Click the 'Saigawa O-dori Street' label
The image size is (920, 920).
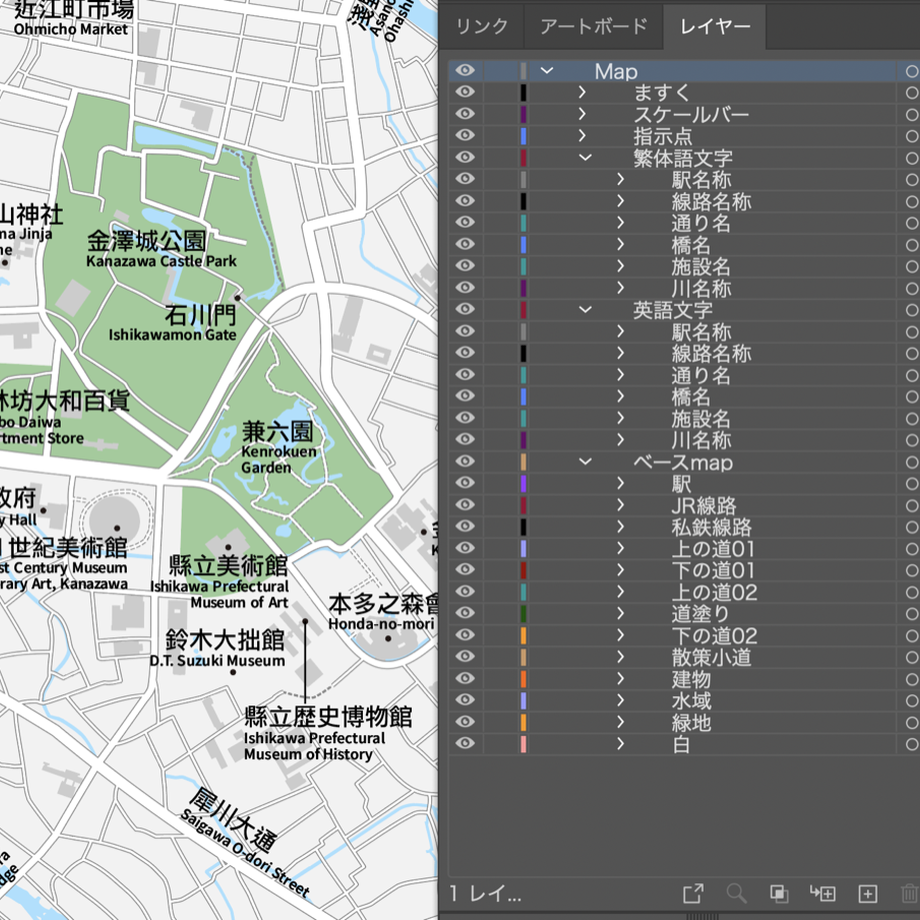click(x=245, y=852)
